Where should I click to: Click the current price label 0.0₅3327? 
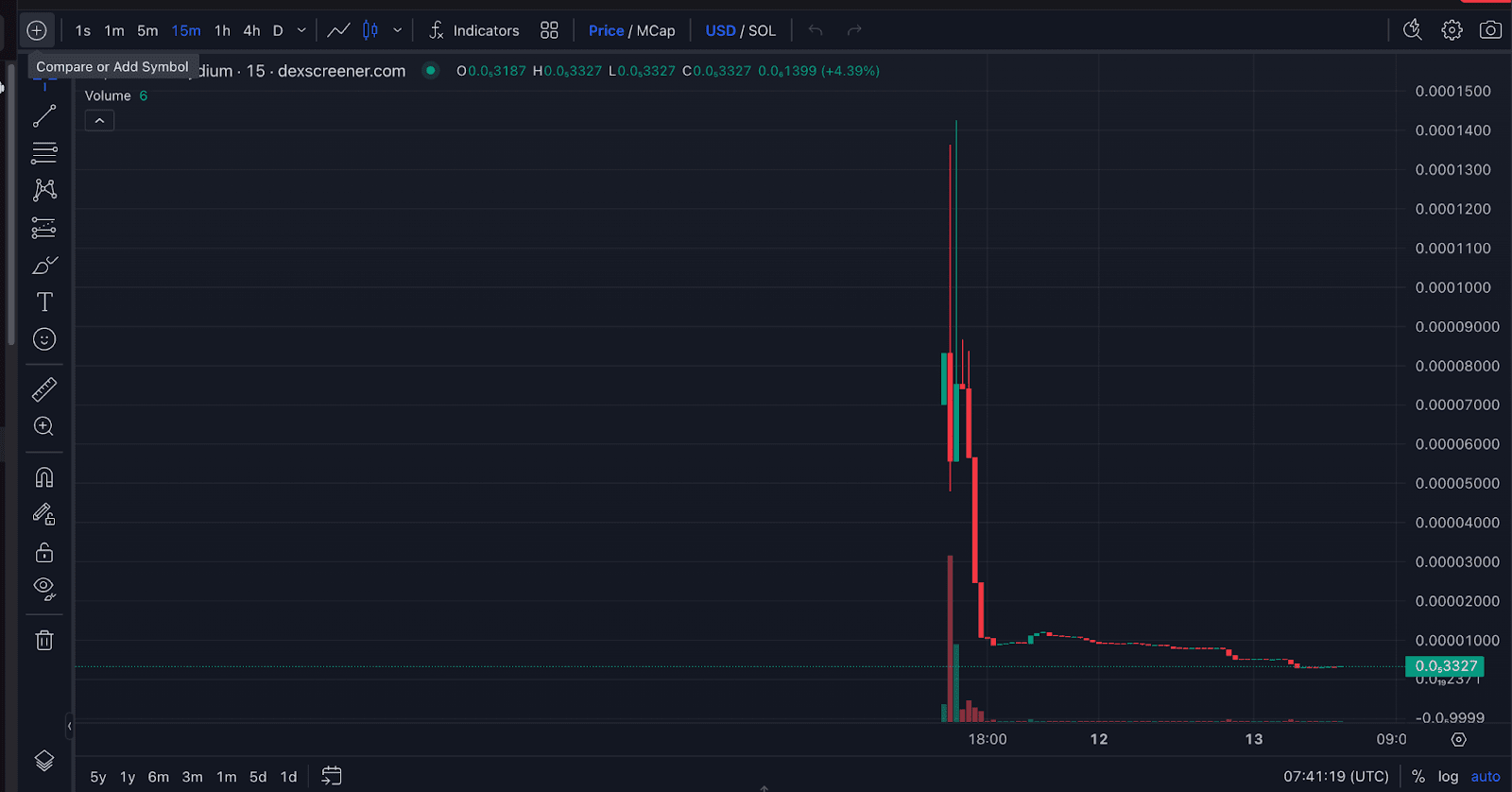coord(1445,666)
